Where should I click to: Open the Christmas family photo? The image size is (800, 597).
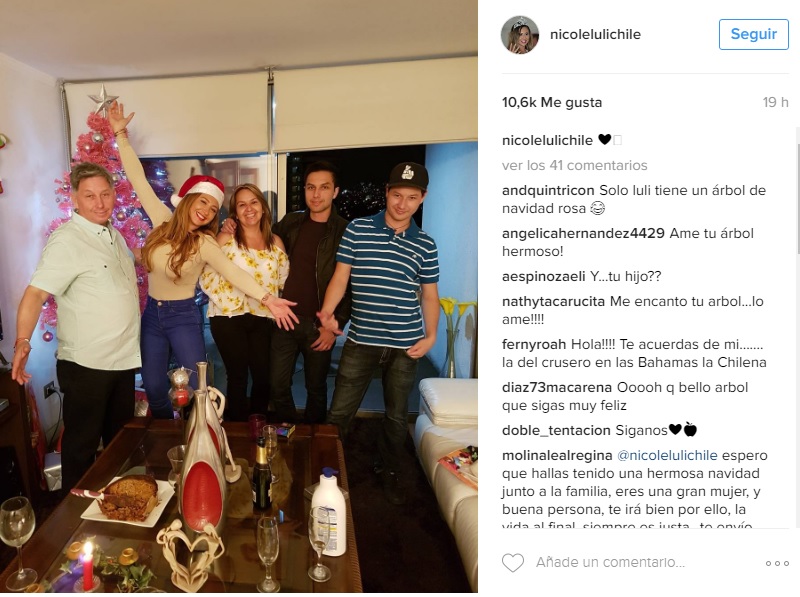(239, 296)
